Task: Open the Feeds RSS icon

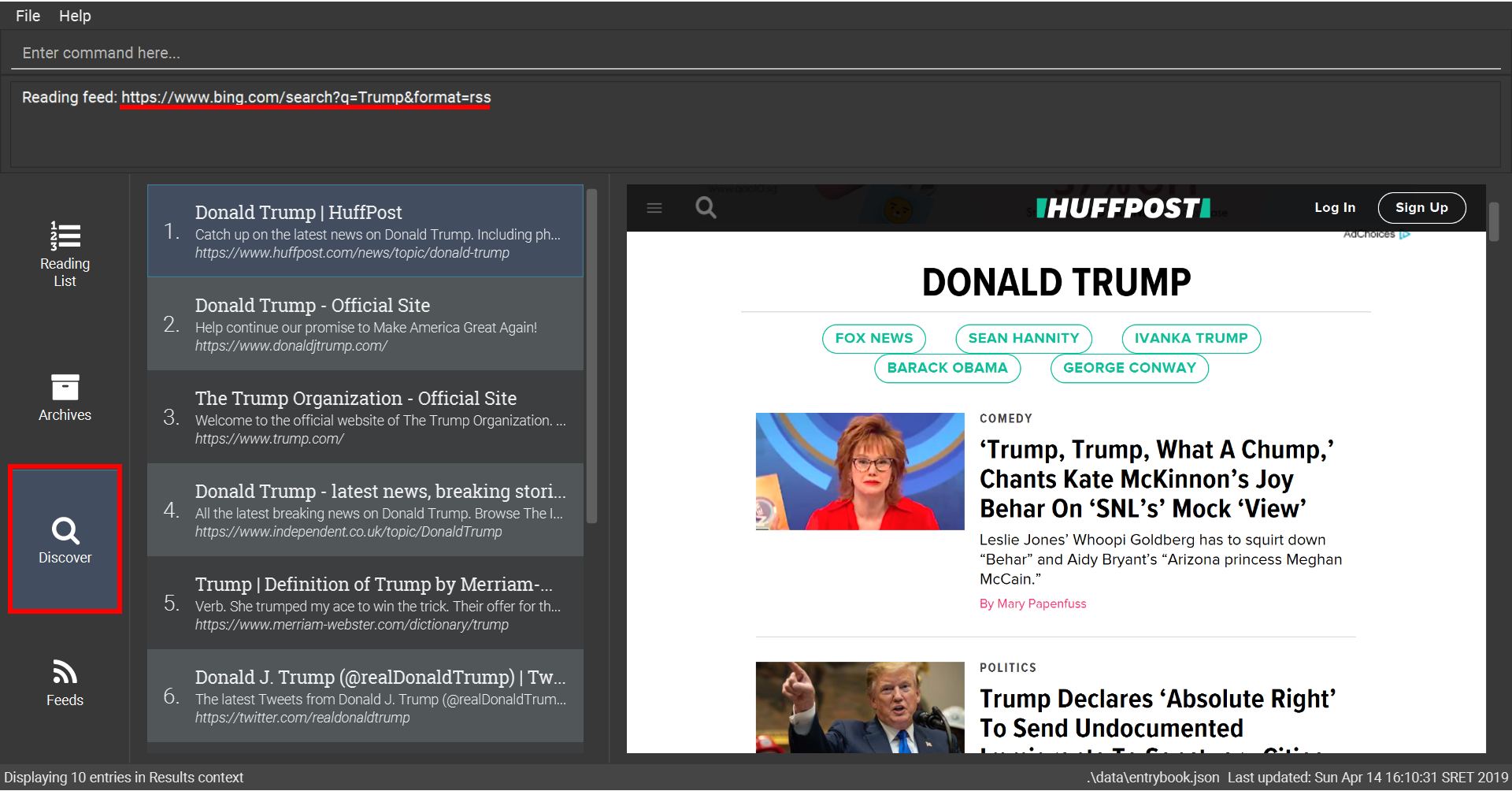Action: click(x=65, y=672)
